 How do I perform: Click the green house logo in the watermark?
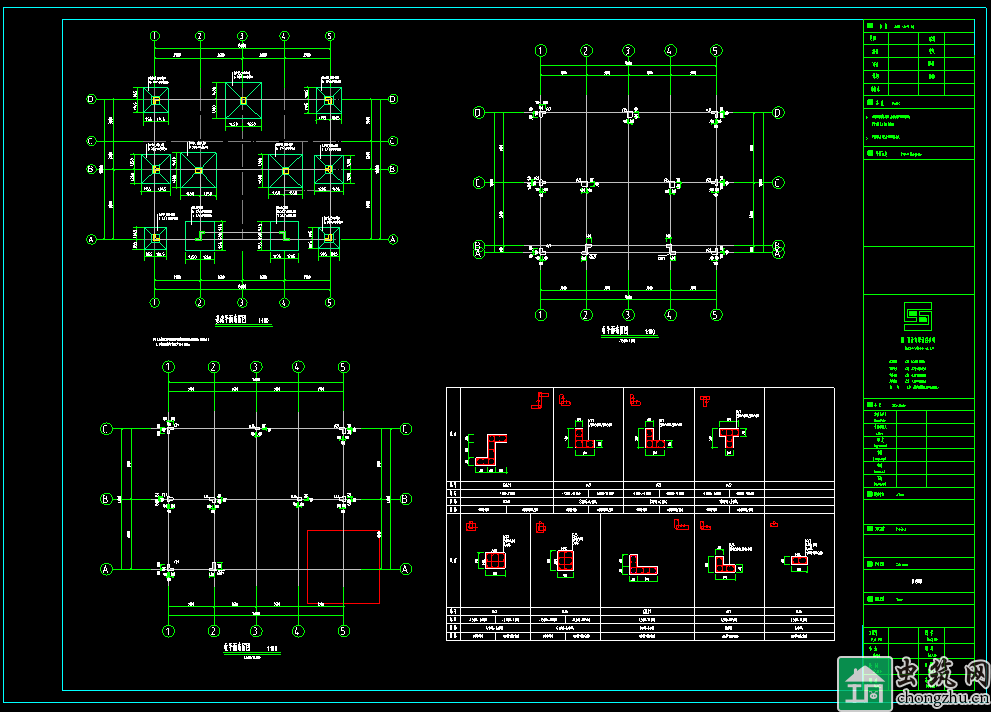862,683
